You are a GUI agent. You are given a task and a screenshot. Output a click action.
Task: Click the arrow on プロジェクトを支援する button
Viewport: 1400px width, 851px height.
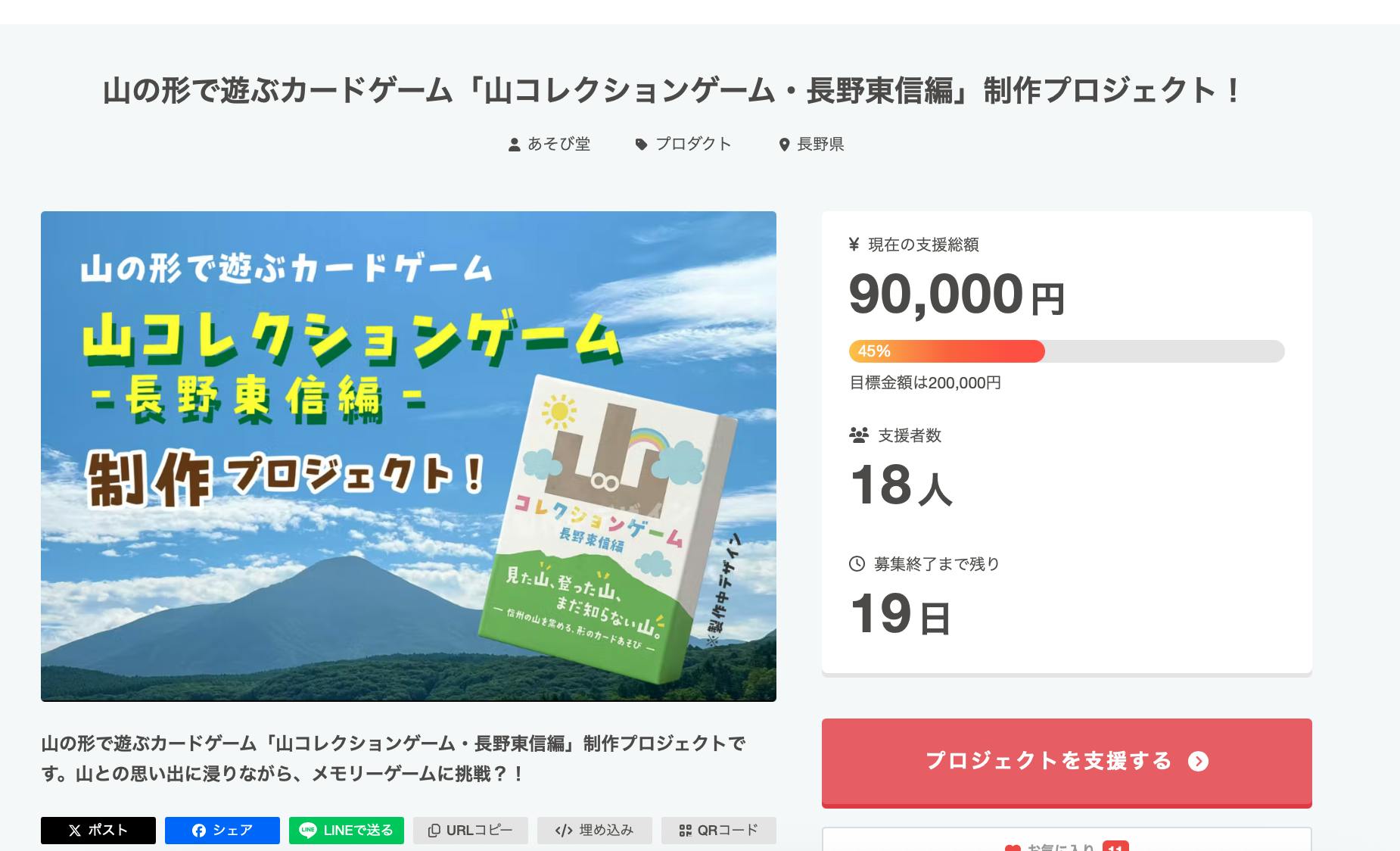click(x=1198, y=762)
